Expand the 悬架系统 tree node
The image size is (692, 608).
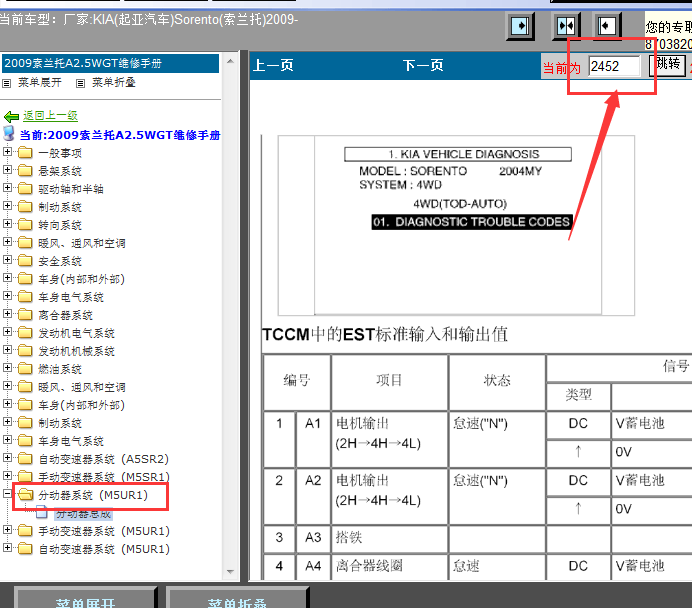point(7,169)
